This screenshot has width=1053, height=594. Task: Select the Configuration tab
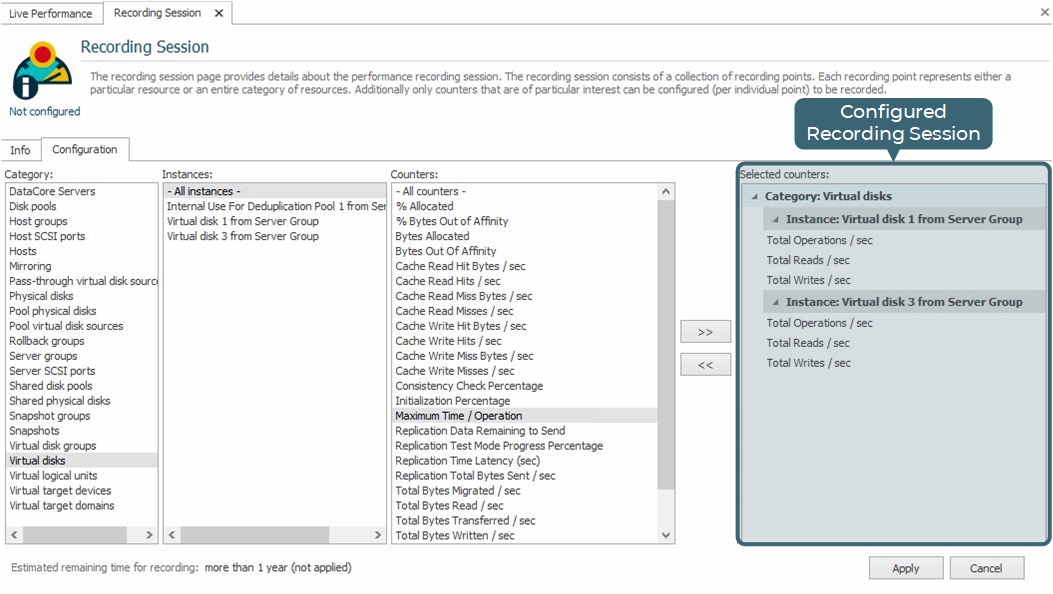[x=85, y=150]
